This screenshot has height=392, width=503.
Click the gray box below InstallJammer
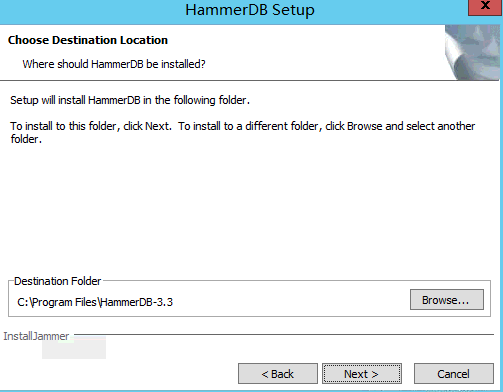click(74, 348)
